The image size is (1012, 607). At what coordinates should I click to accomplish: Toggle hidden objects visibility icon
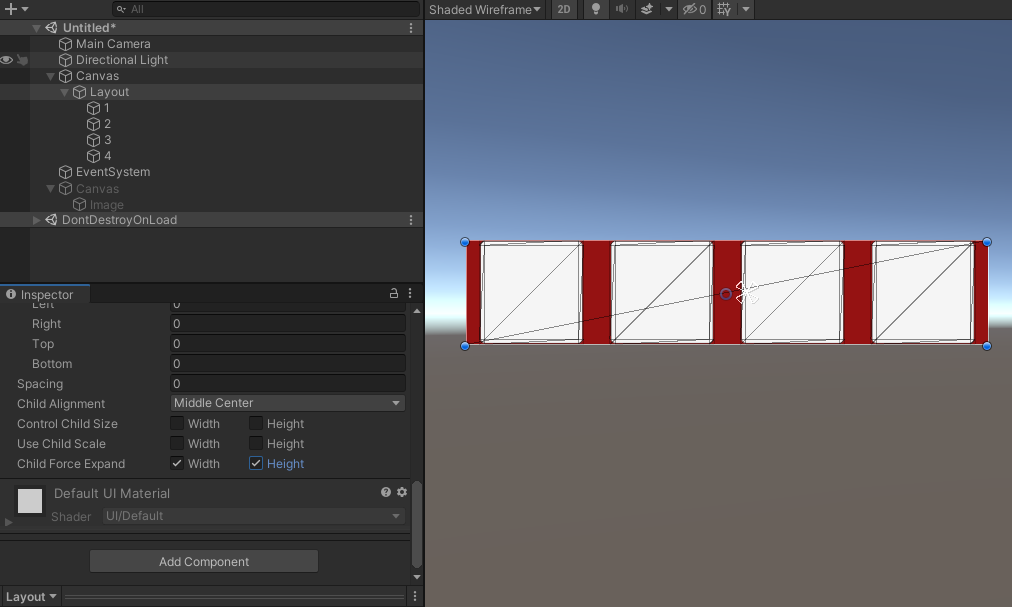pyautogui.click(x=694, y=9)
